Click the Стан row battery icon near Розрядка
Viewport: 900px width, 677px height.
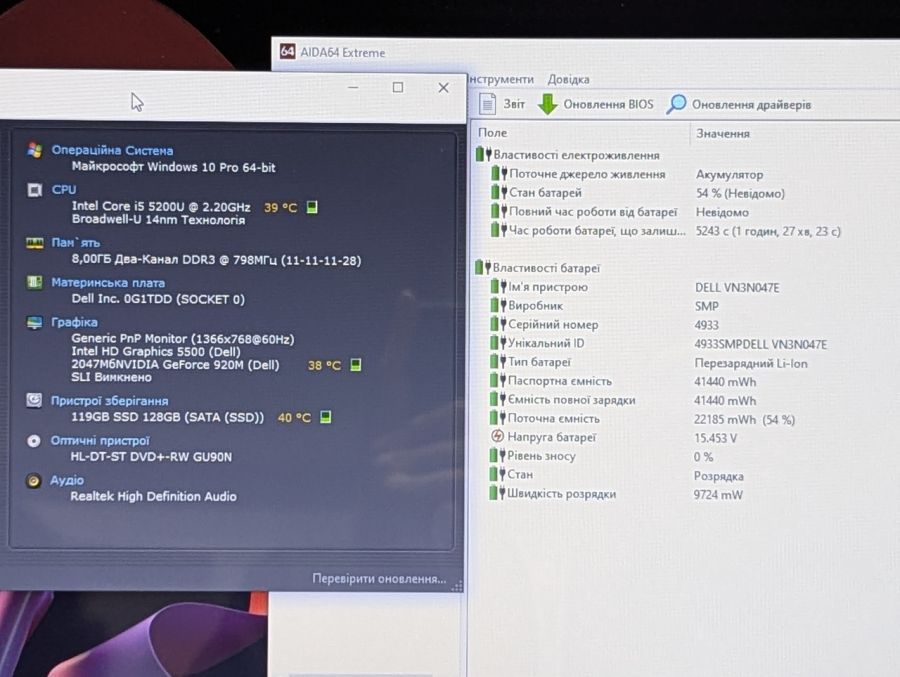pos(497,474)
